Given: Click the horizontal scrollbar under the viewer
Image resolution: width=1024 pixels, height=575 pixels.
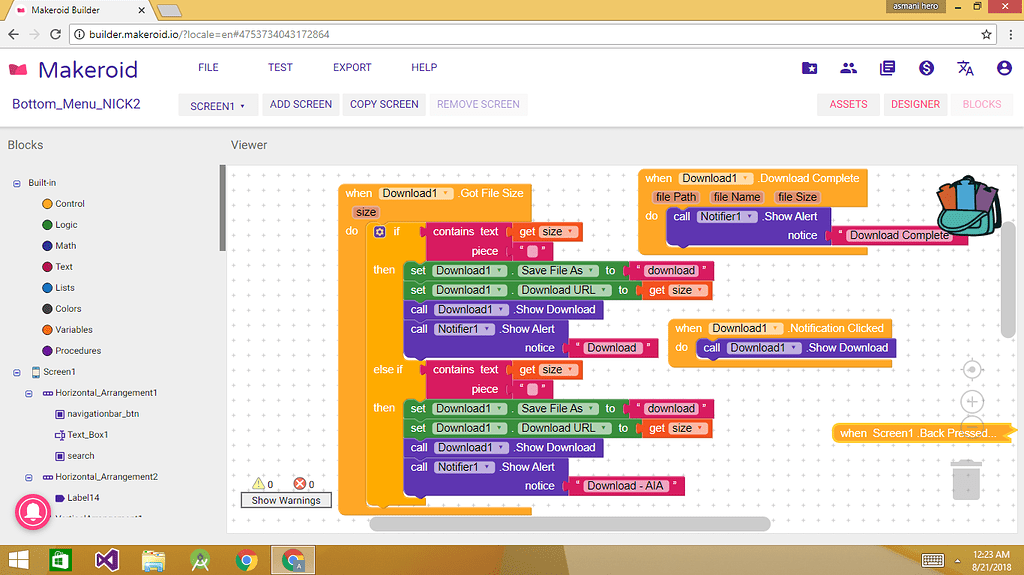Looking at the screenshot, I should (x=570, y=523).
